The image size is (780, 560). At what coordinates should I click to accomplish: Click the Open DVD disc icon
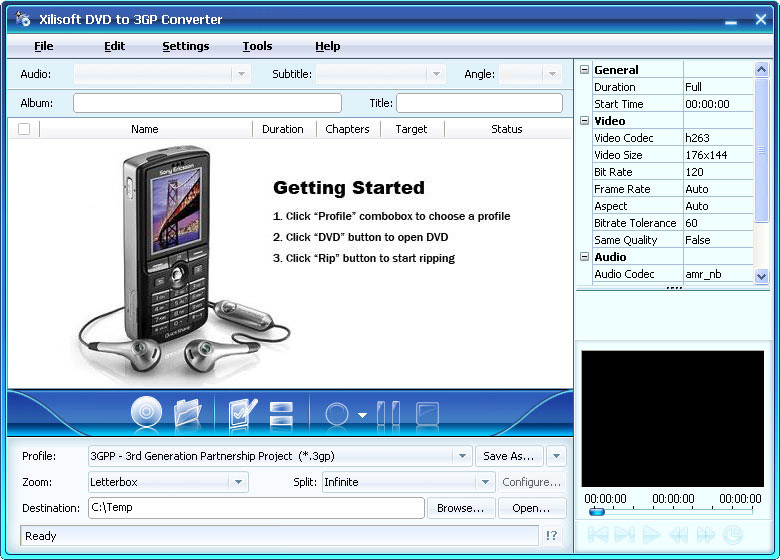[x=146, y=412]
